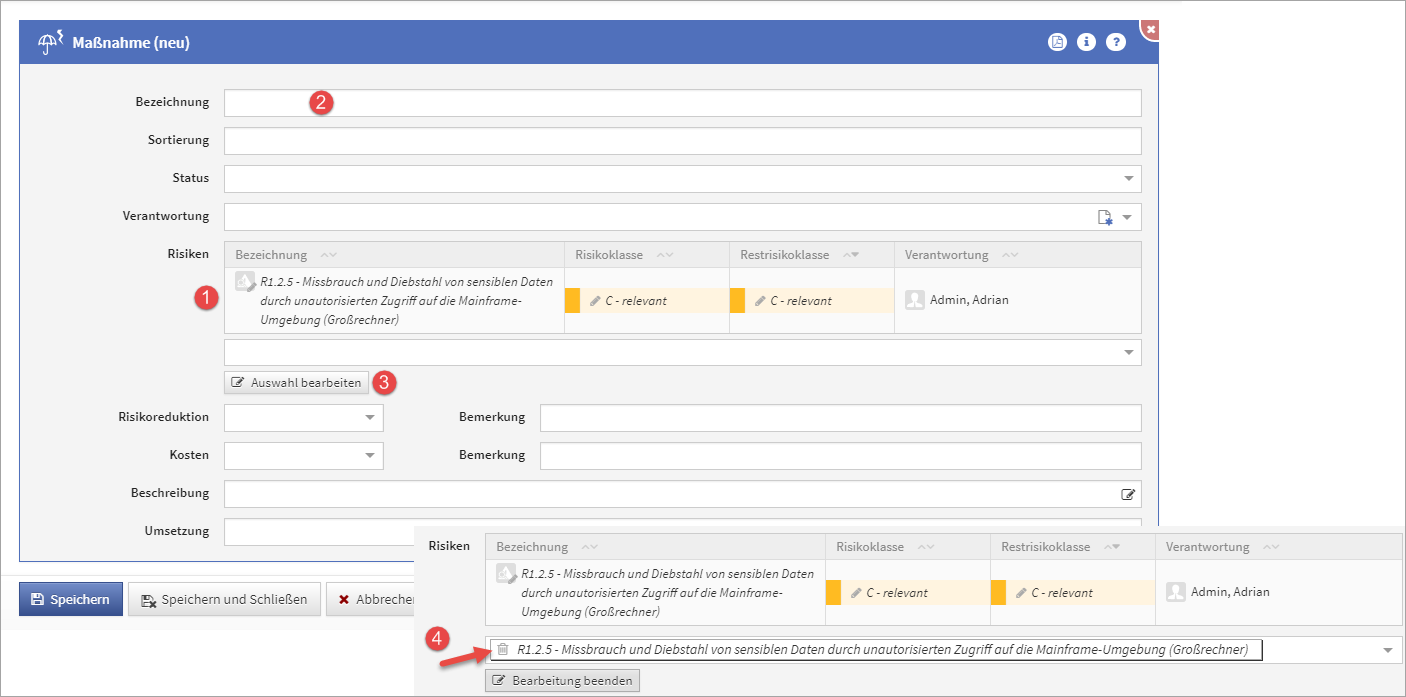Open the info icon in dialog header
The image size is (1406, 697).
tap(1086, 42)
